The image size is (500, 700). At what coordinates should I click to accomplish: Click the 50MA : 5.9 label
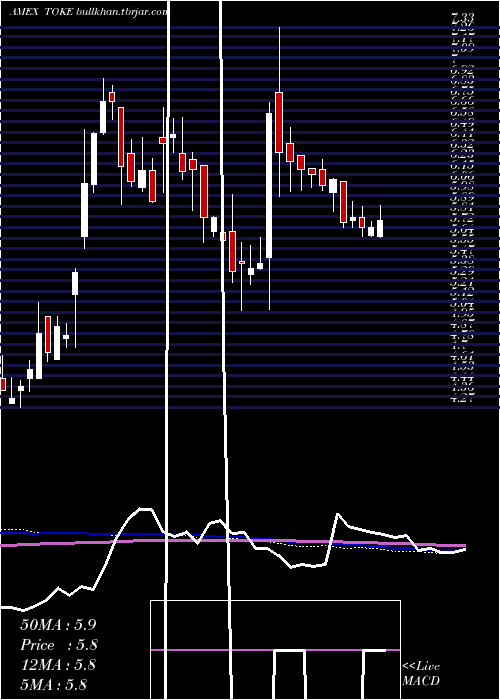tap(58, 625)
